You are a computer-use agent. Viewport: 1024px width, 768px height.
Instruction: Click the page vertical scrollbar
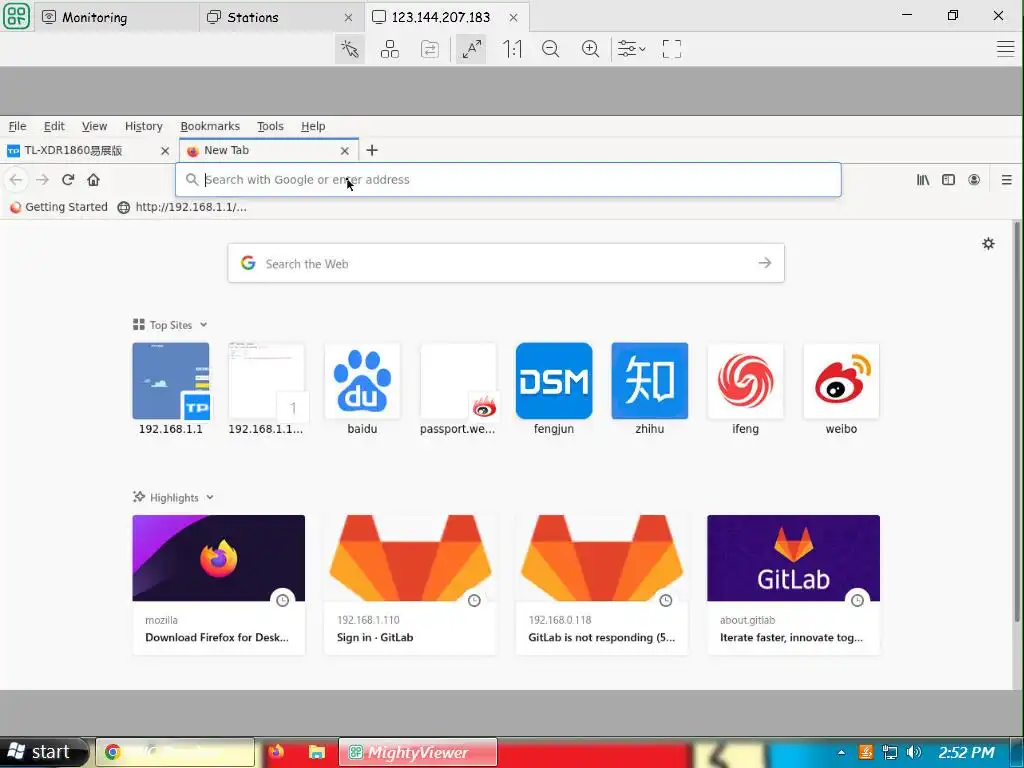click(1016, 421)
